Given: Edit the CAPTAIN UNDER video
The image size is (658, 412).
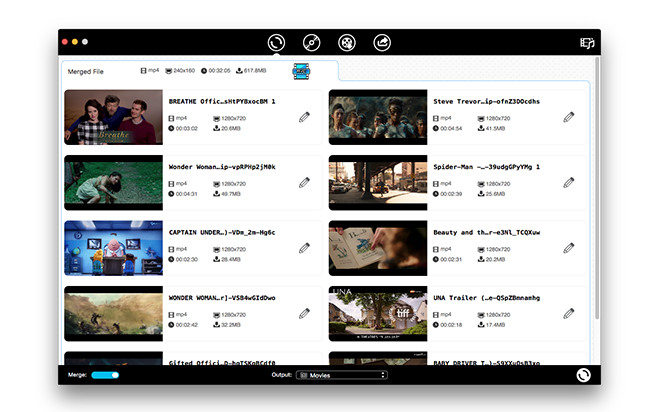Looking at the screenshot, I should (x=304, y=248).
